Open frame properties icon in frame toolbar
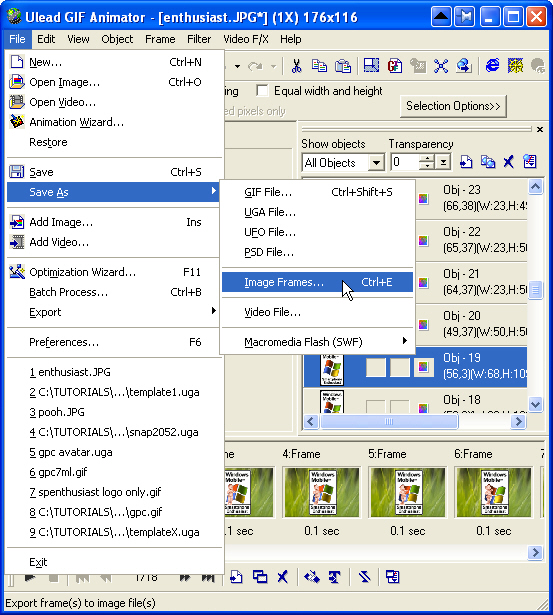Screen dimensions: 553x615 click(393, 577)
